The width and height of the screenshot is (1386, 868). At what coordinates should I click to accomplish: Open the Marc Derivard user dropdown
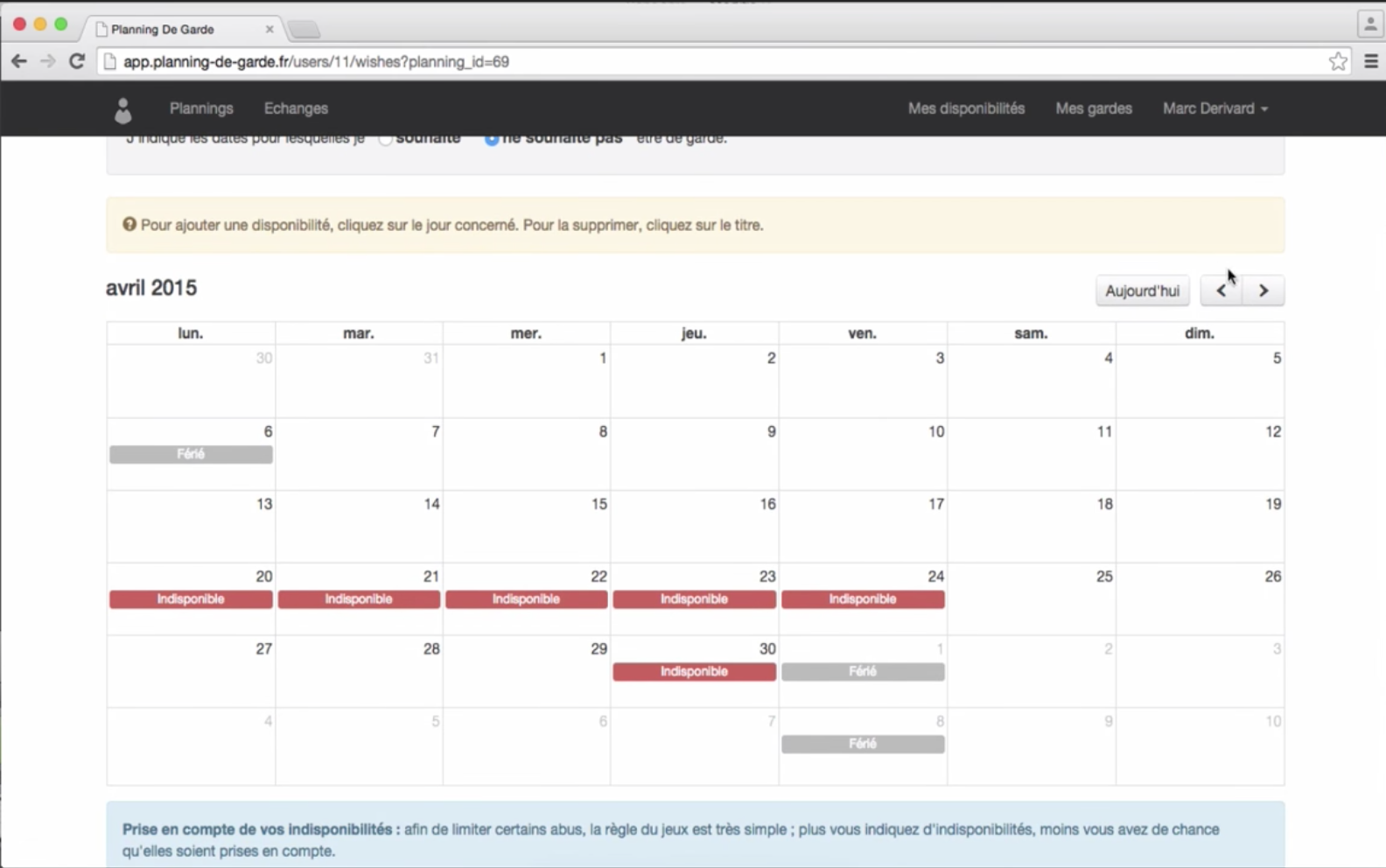coord(1214,108)
